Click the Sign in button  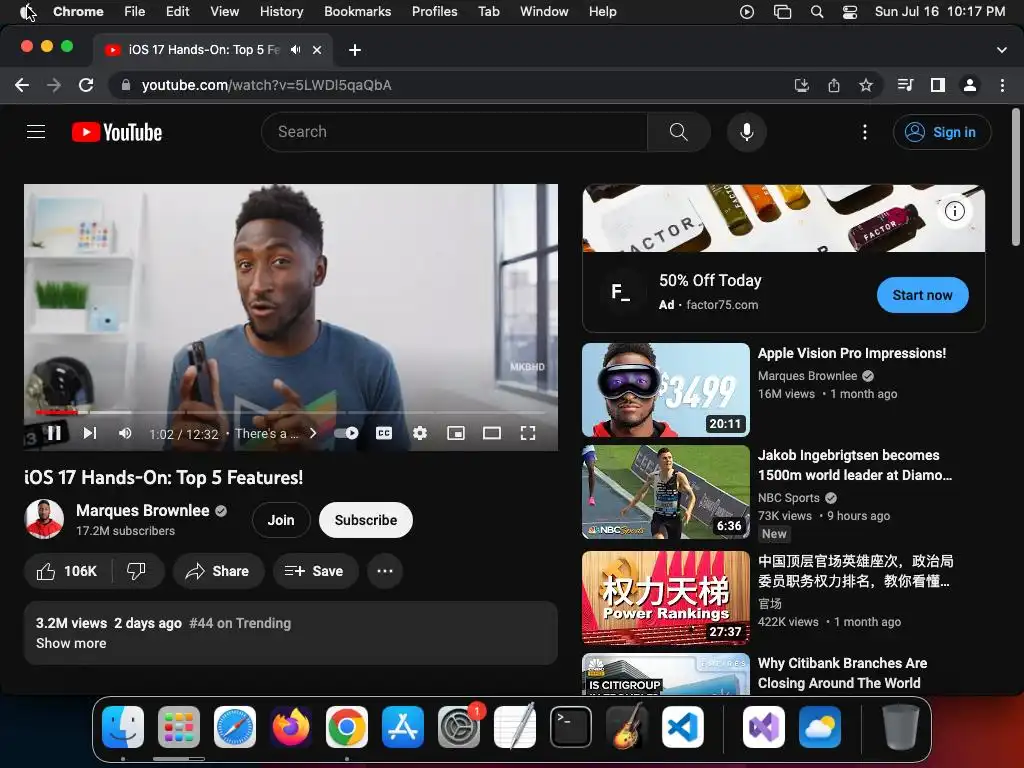click(942, 132)
